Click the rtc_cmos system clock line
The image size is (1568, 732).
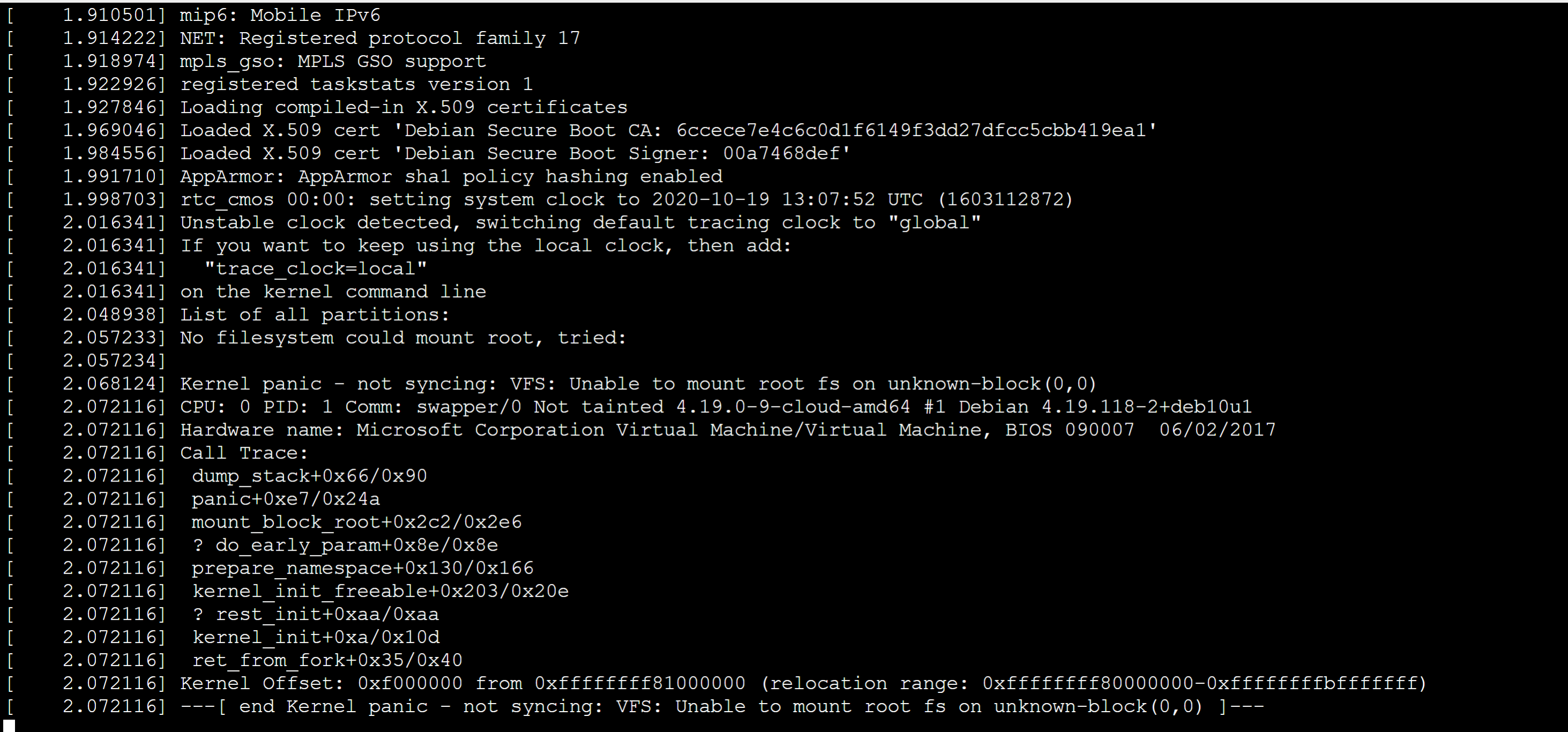(626, 199)
